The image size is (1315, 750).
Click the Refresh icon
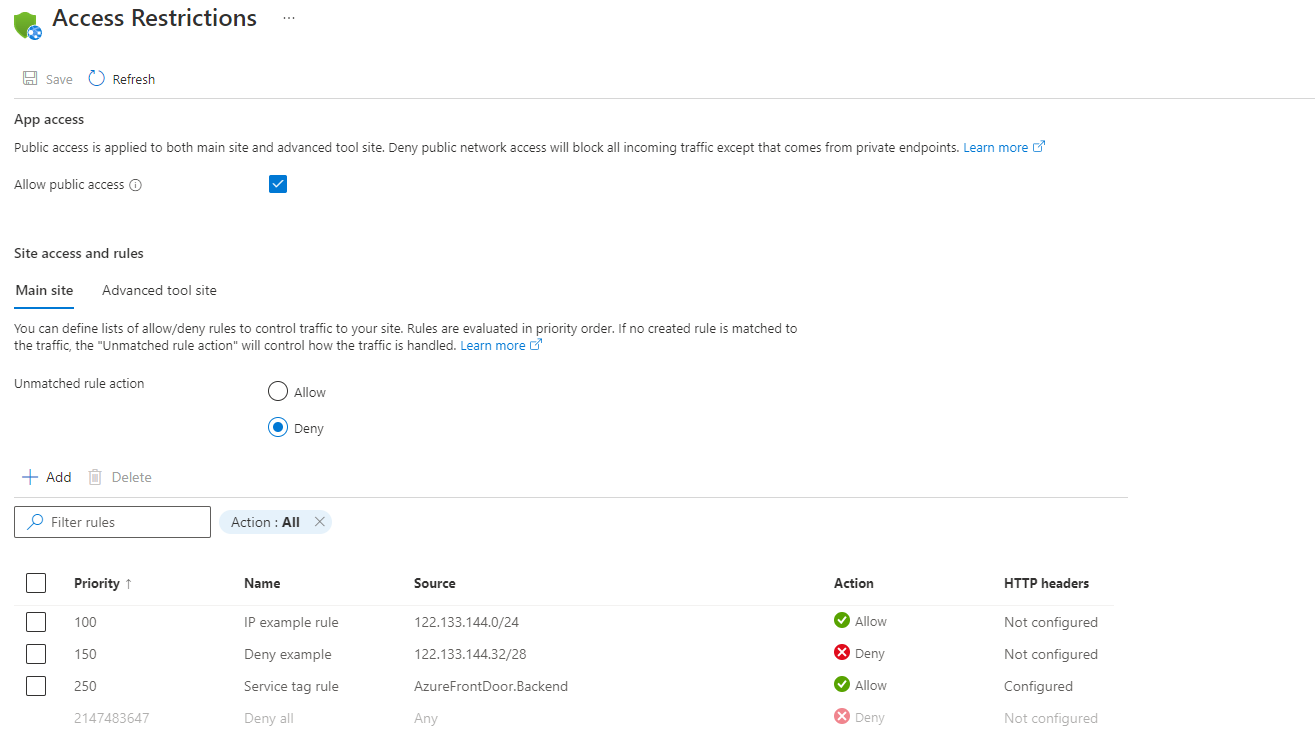coord(95,78)
